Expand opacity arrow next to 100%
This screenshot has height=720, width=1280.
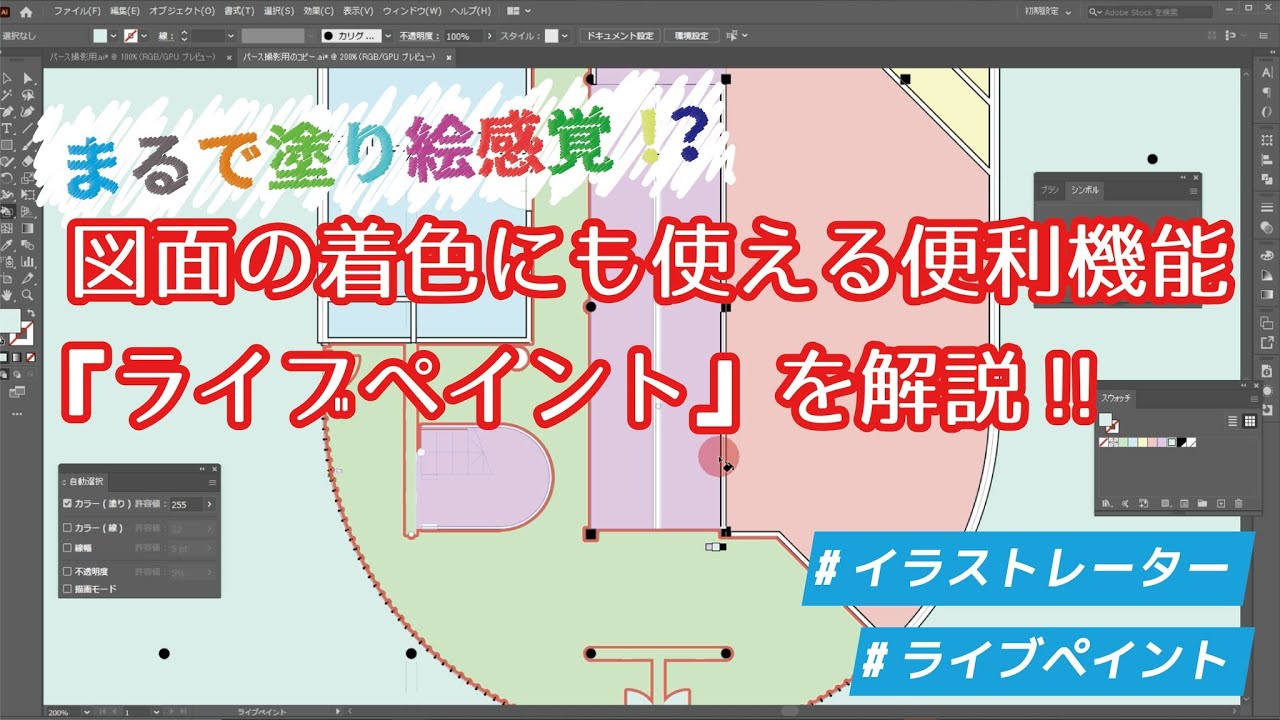(489, 36)
